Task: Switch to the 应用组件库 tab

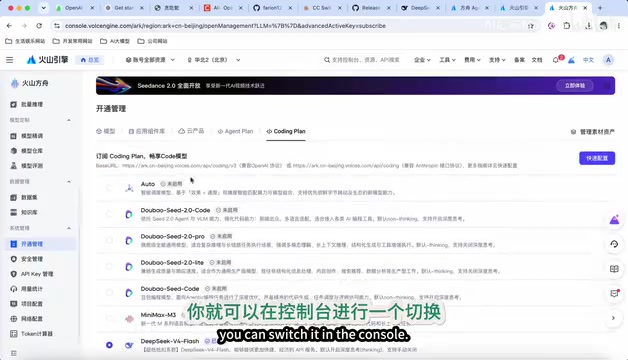Action: click(147, 131)
